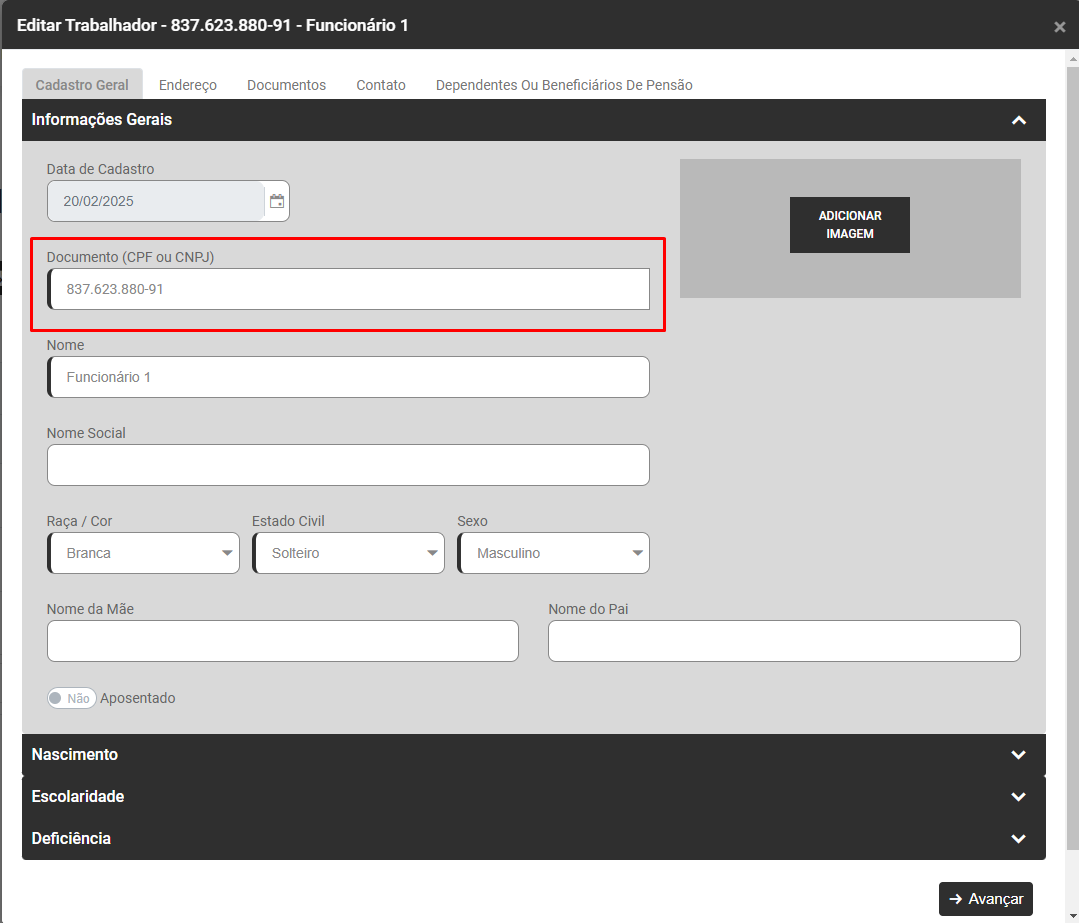Toggle the Aposentado switch
Screen dimensions: 1079x923
pos(72,698)
